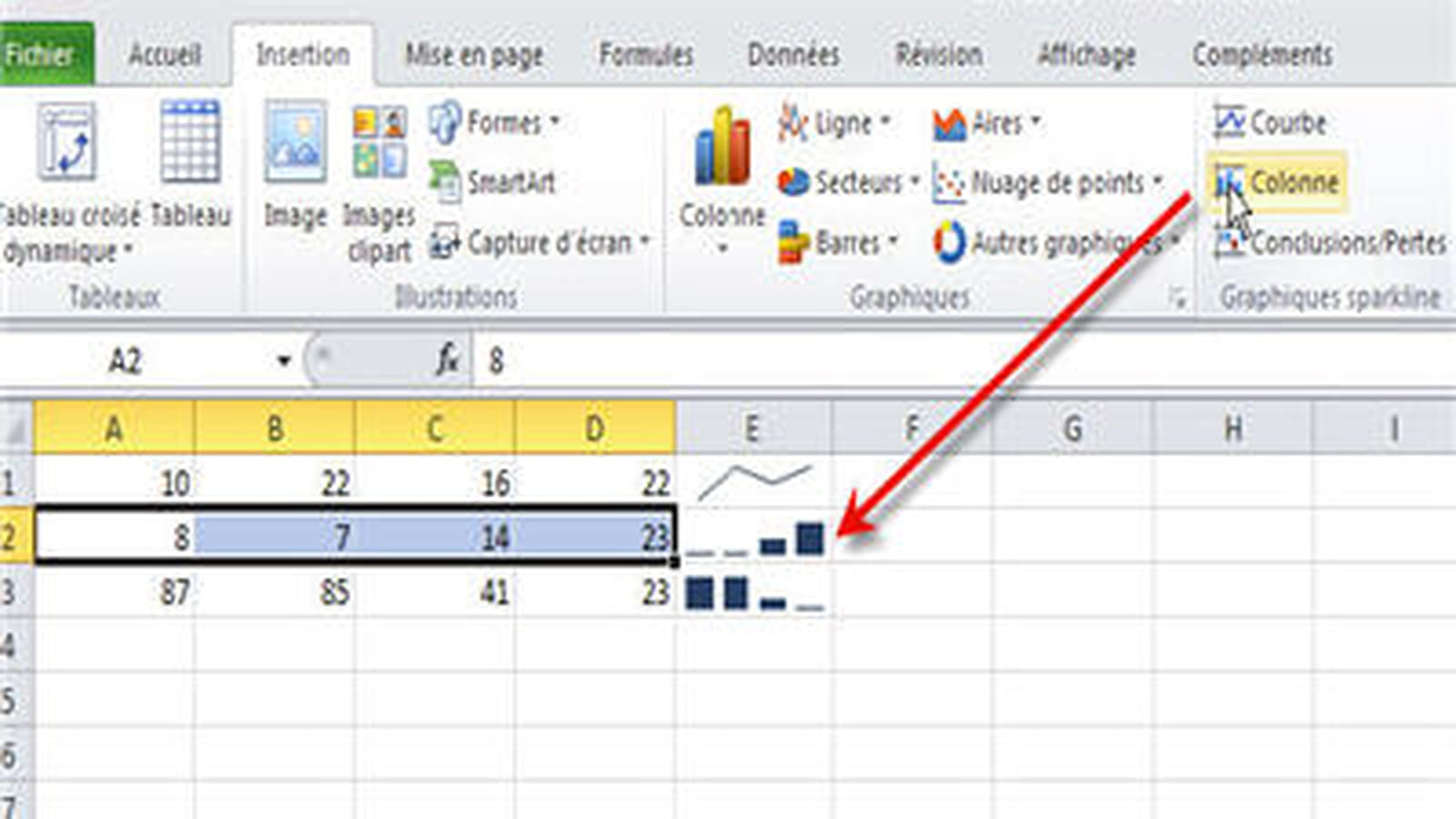Select row 1 header
Image resolution: width=1456 pixels, height=819 pixels.
(15, 481)
